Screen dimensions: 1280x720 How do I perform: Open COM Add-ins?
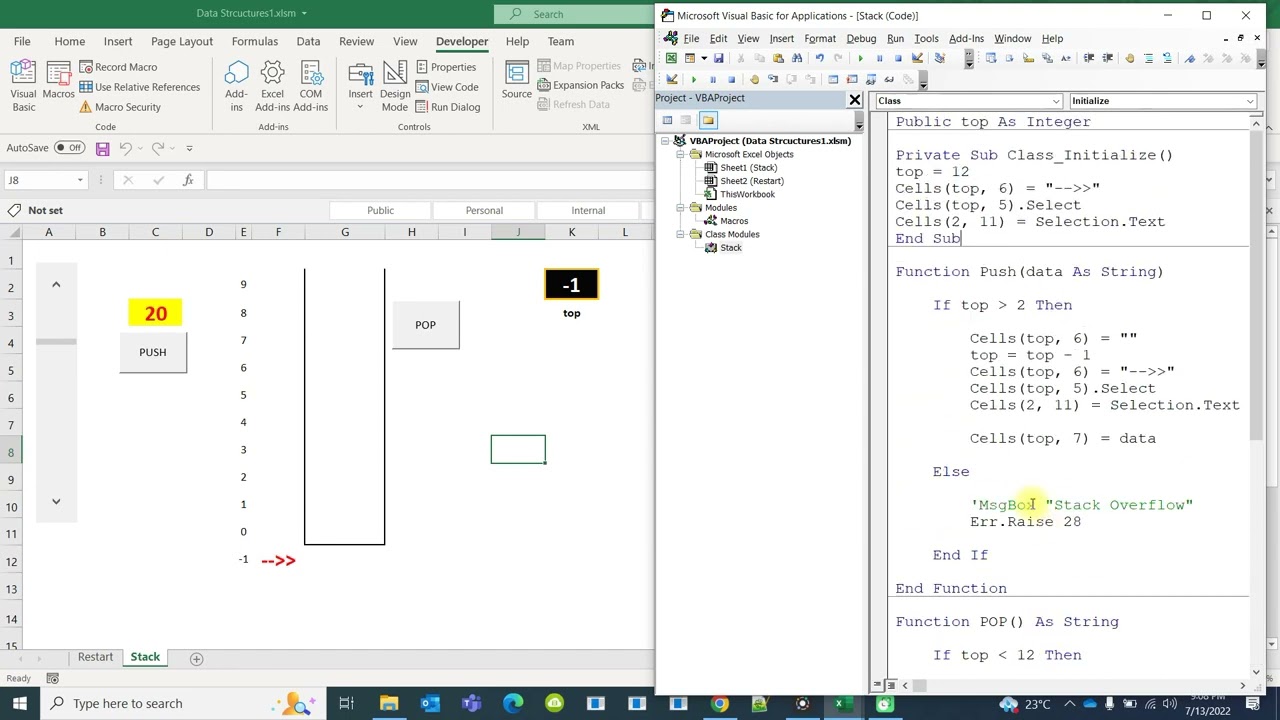pos(310,86)
